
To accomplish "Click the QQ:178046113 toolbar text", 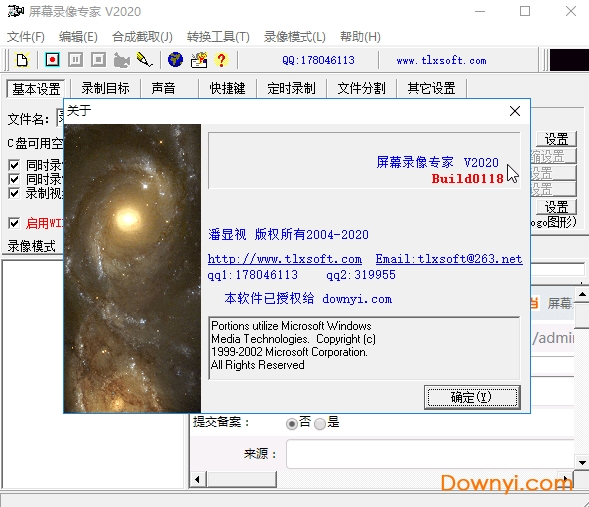I will tap(318, 60).
